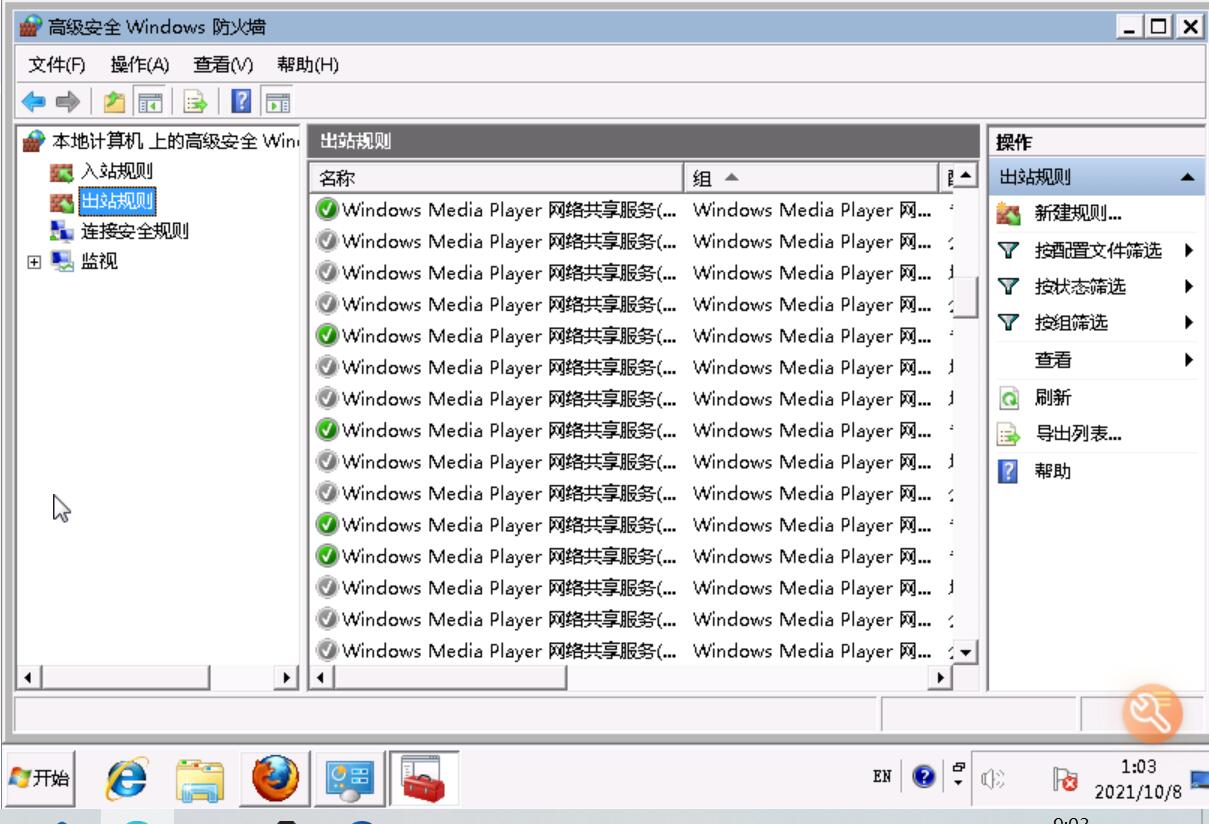Image resolution: width=1209 pixels, height=824 pixels.
Task: Open 连接安全规则 node
Action: point(132,231)
